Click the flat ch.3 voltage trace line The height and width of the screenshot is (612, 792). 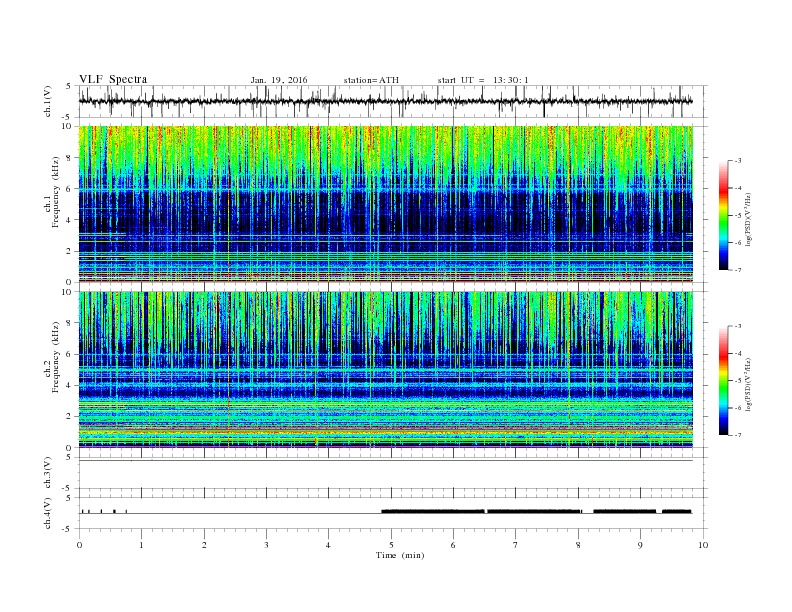(x=386, y=461)
